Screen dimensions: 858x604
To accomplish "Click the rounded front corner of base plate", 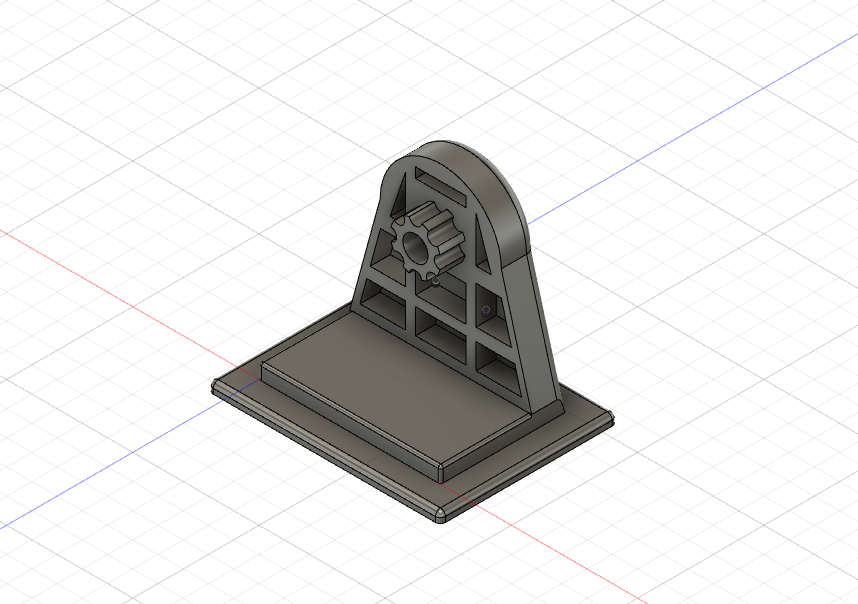I will (441, 514).
